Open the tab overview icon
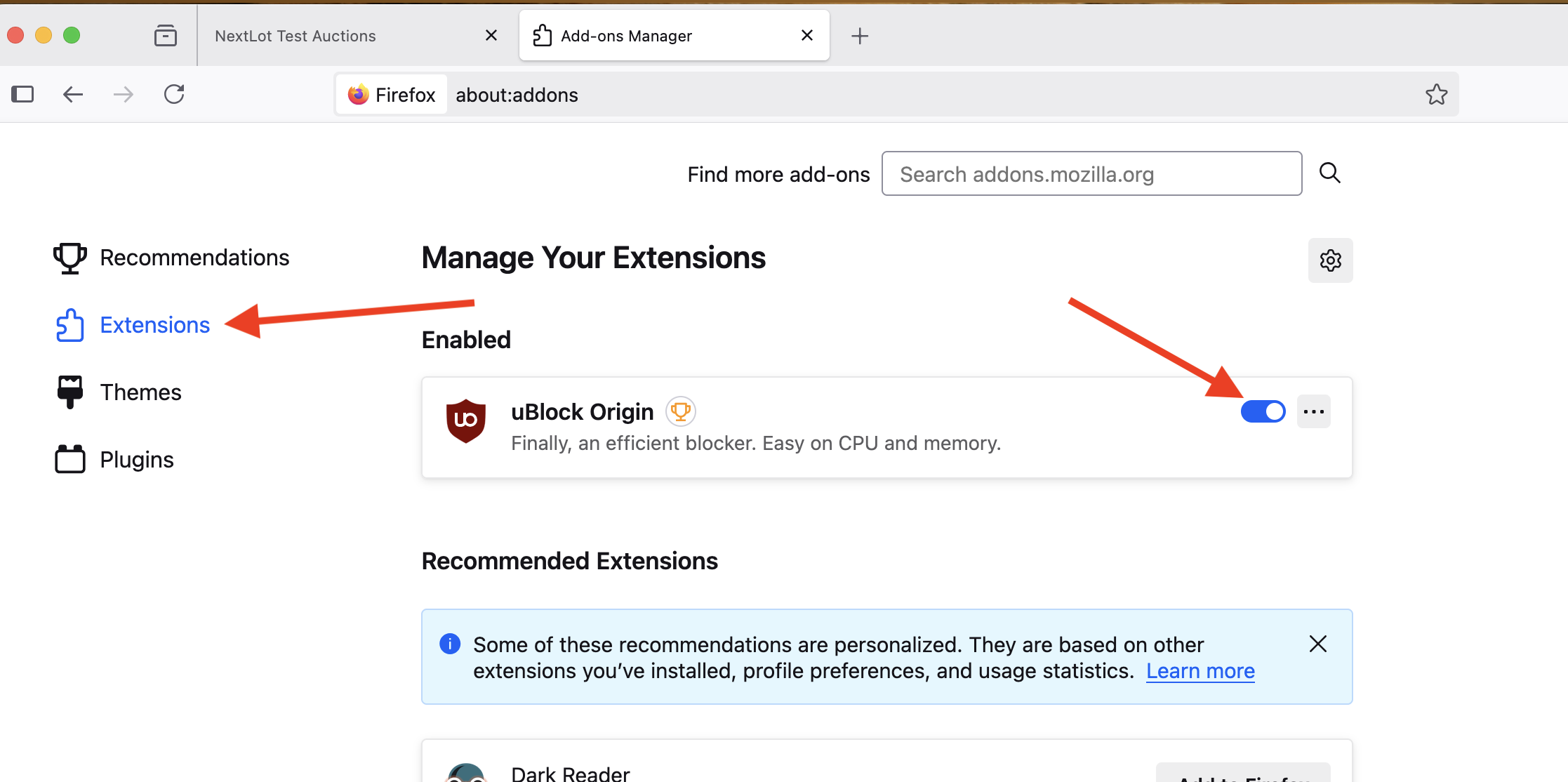 pos(166,36)
